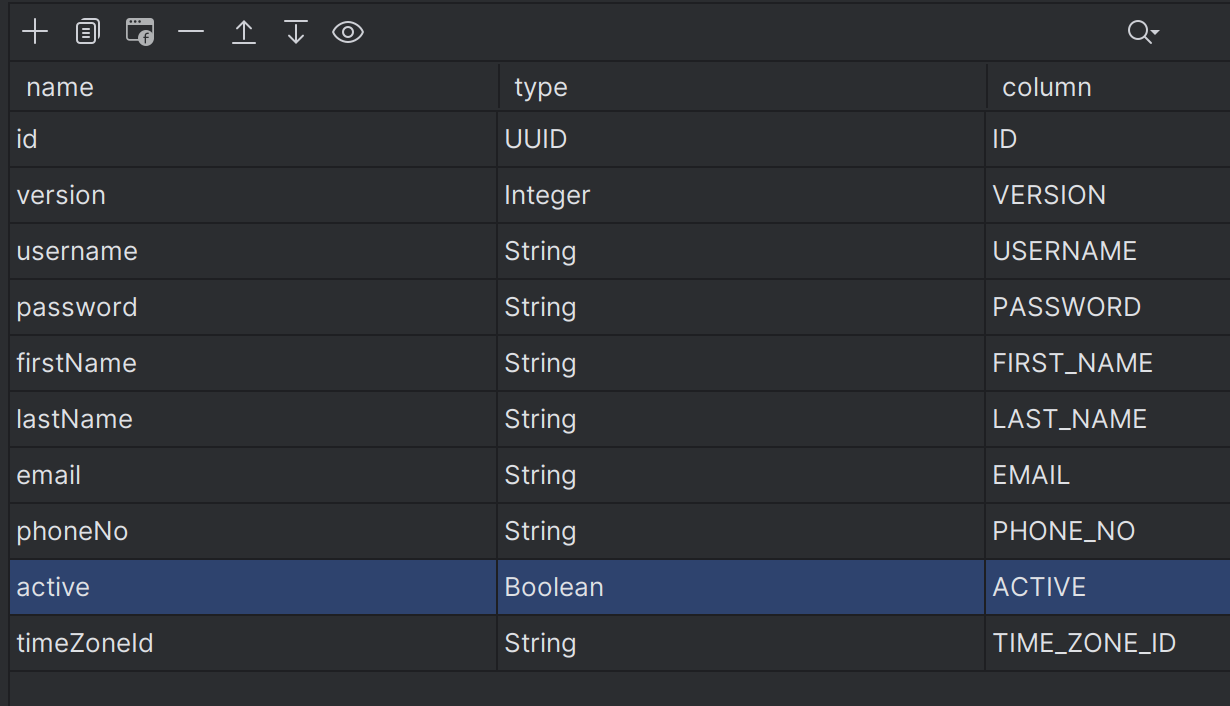
Task: Click the LAST_NAME column cell
Action: pos(1108,419)
